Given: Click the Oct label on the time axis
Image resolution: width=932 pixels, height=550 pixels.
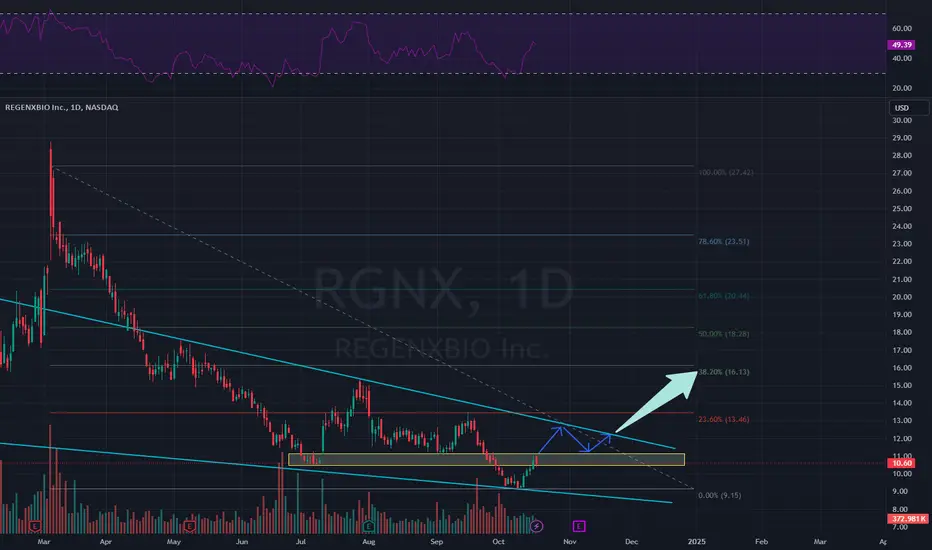Looking at the screenshot, I should [499, 542].
